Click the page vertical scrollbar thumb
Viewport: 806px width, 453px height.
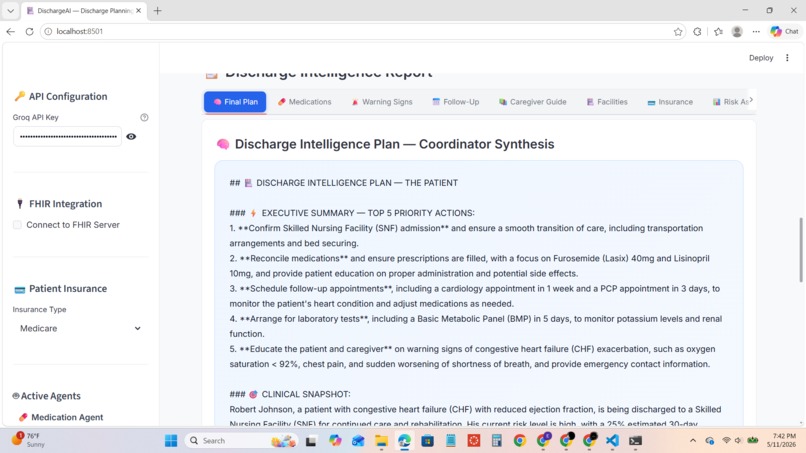800,250
